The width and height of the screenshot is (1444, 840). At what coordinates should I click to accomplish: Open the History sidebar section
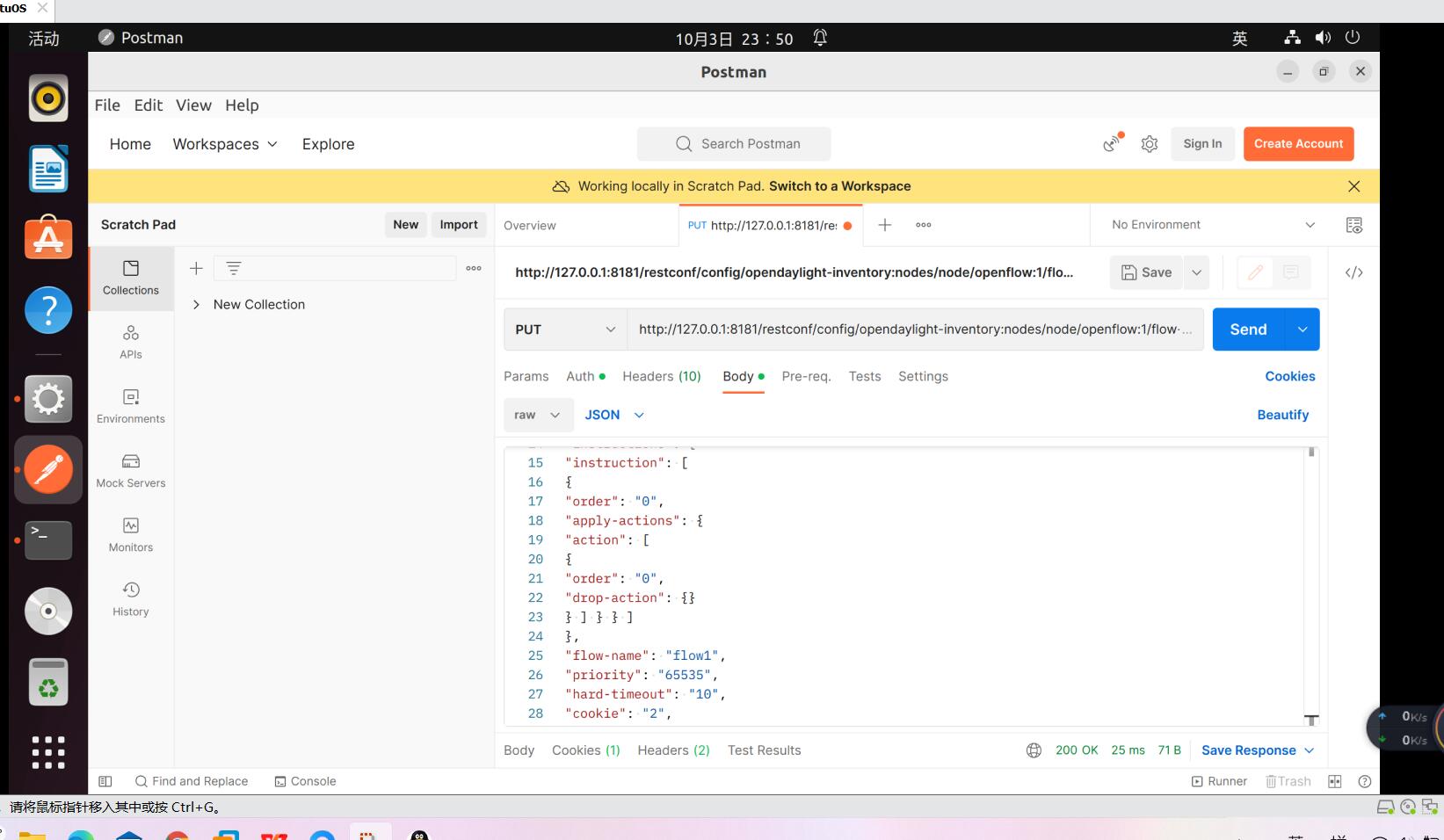[130, 598]
